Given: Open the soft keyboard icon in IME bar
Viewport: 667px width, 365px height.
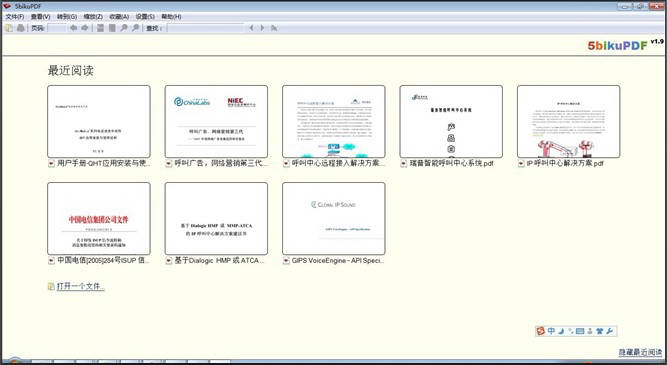Looking at the screenshot, I should click(580, 331).
